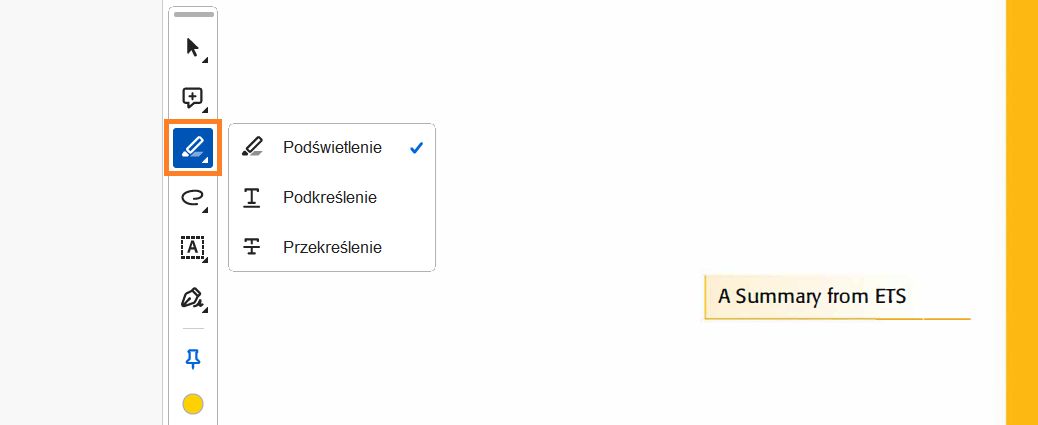Select the fountain pen signature tool
This screenshot has height=425, width=1038.
pos(192,298)
